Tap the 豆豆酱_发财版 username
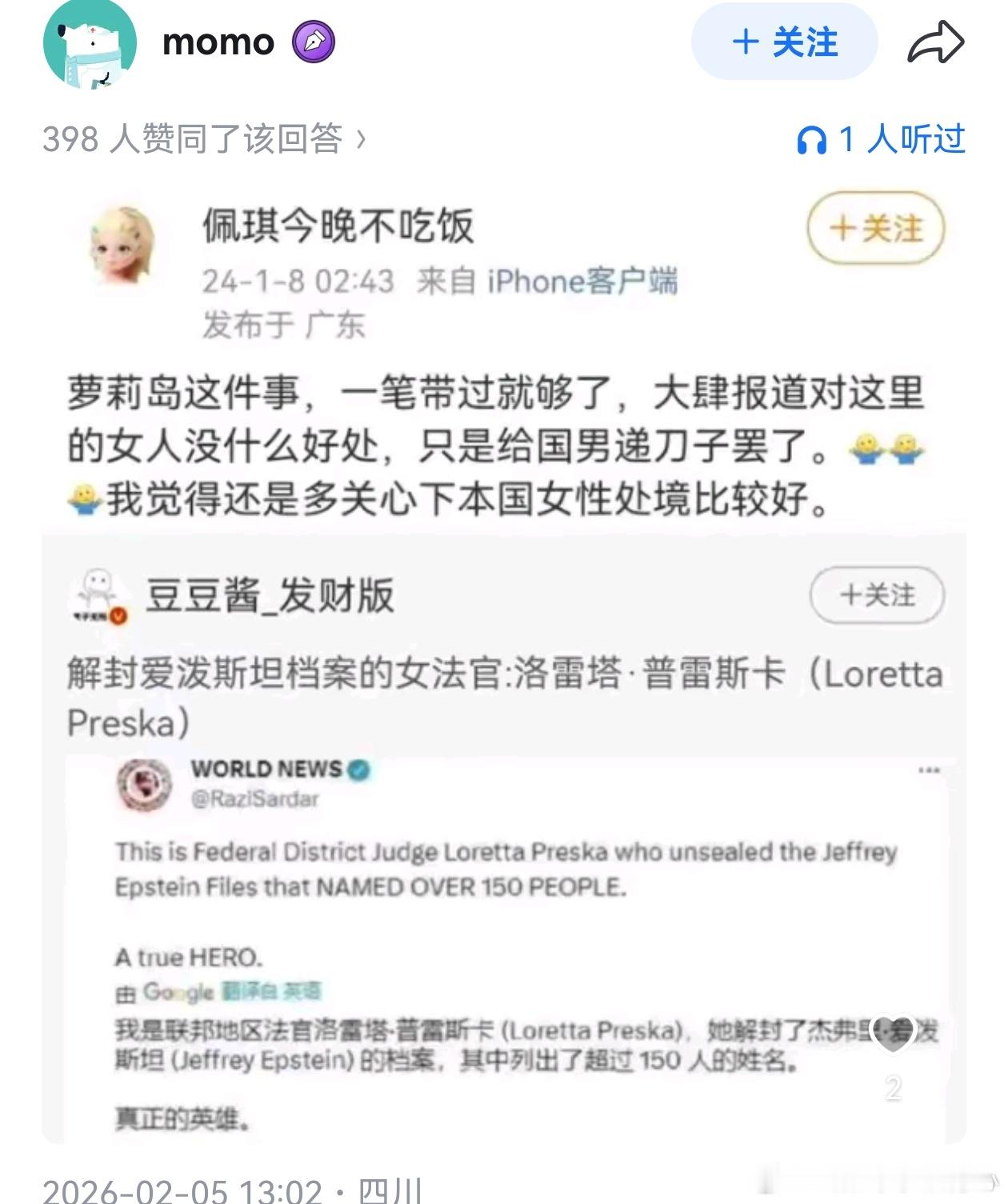1008x1204 pixels. [x=270, y=596]
